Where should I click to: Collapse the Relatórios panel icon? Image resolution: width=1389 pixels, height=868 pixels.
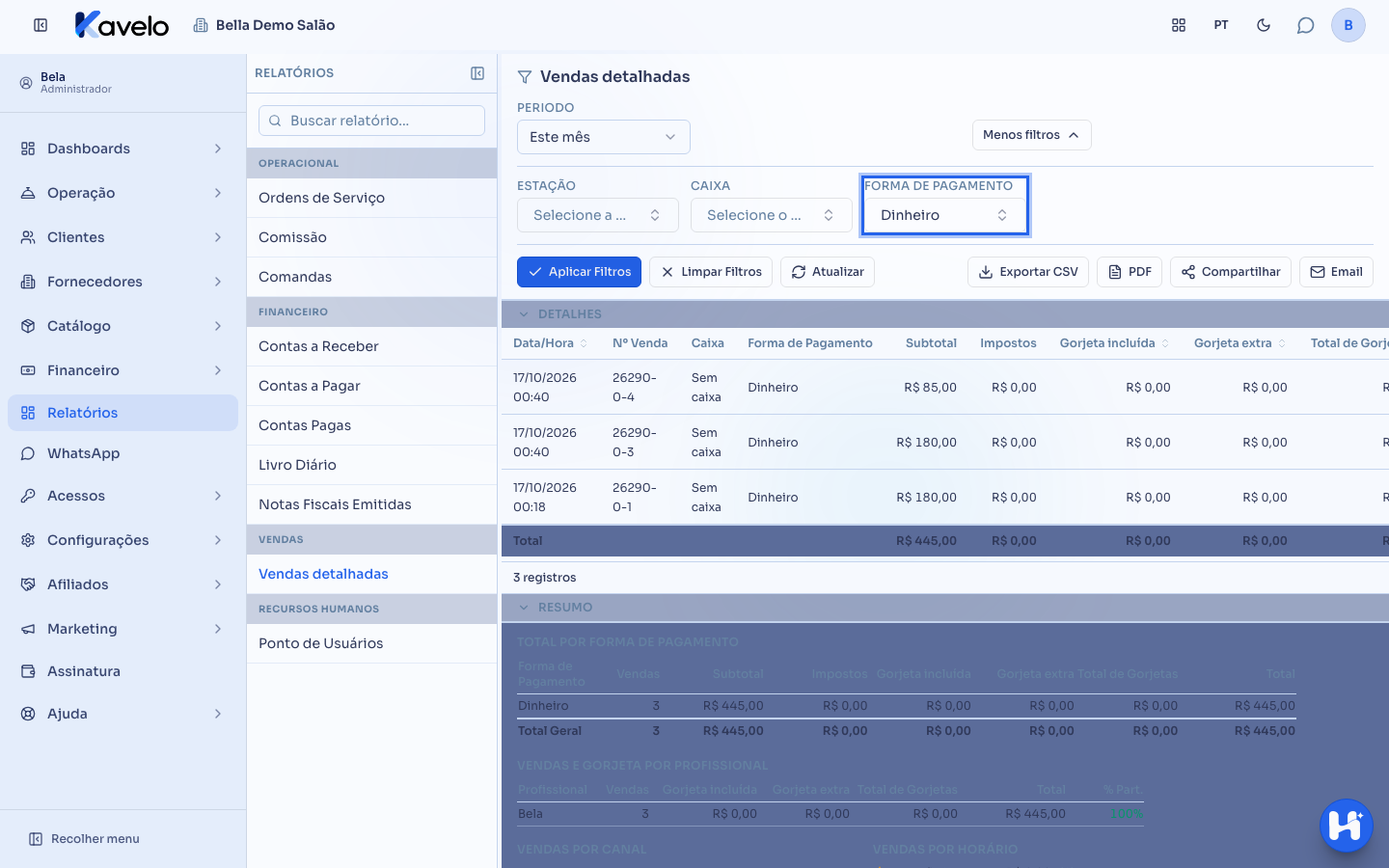click(x=477, y=73)
